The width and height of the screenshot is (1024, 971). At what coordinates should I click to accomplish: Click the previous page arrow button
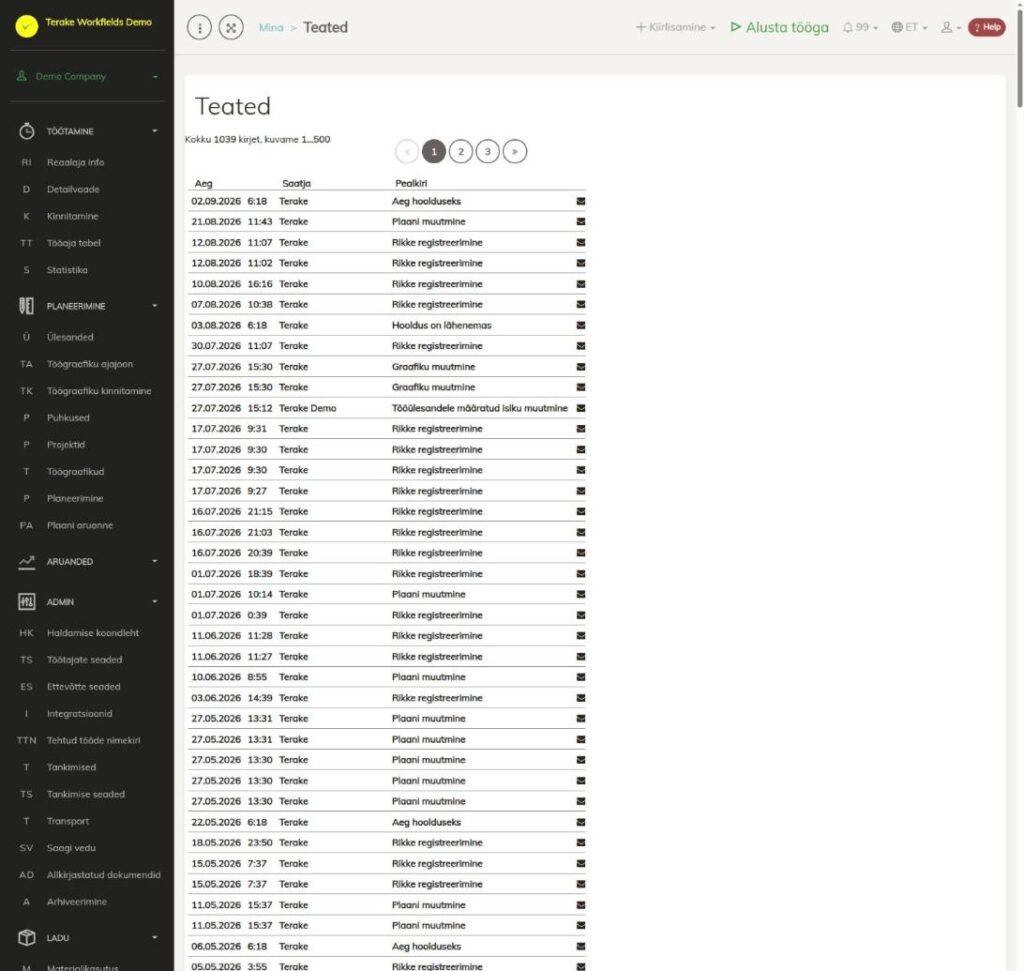pyautogui.click(x=407, y=151)
